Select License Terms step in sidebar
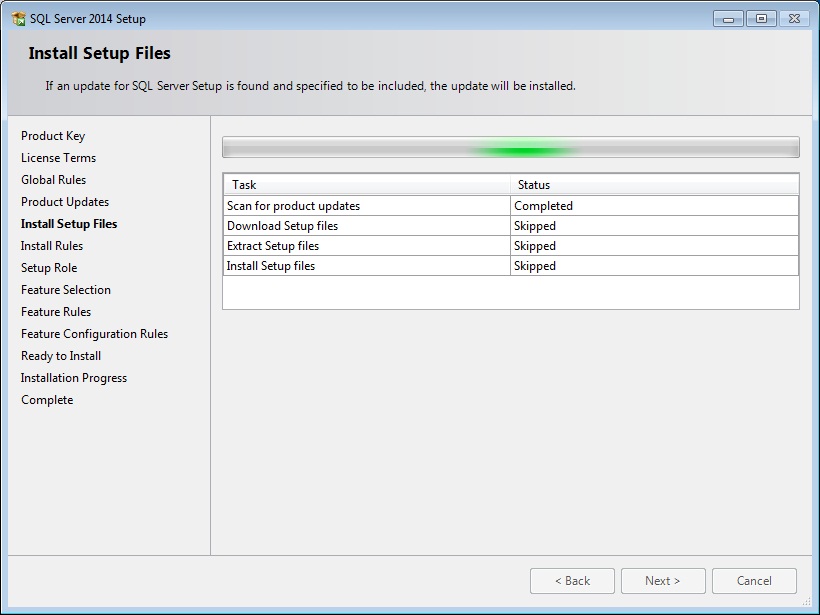 59,158
